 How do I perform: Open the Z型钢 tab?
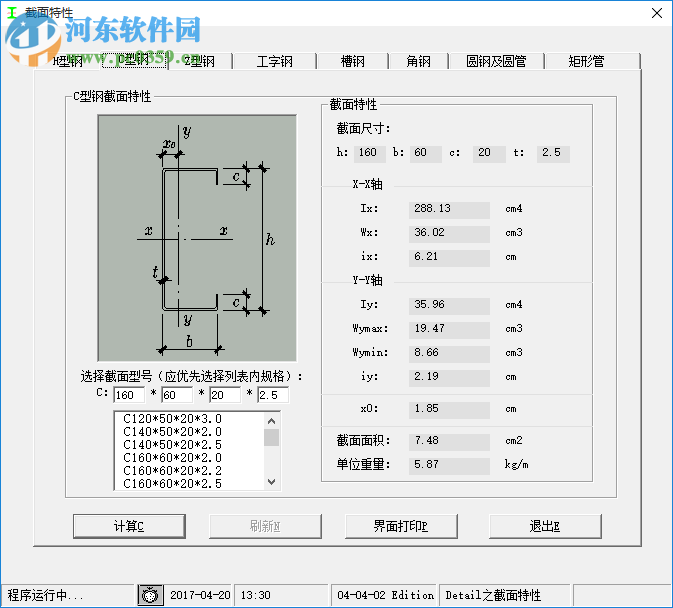(x=200, y=61)
